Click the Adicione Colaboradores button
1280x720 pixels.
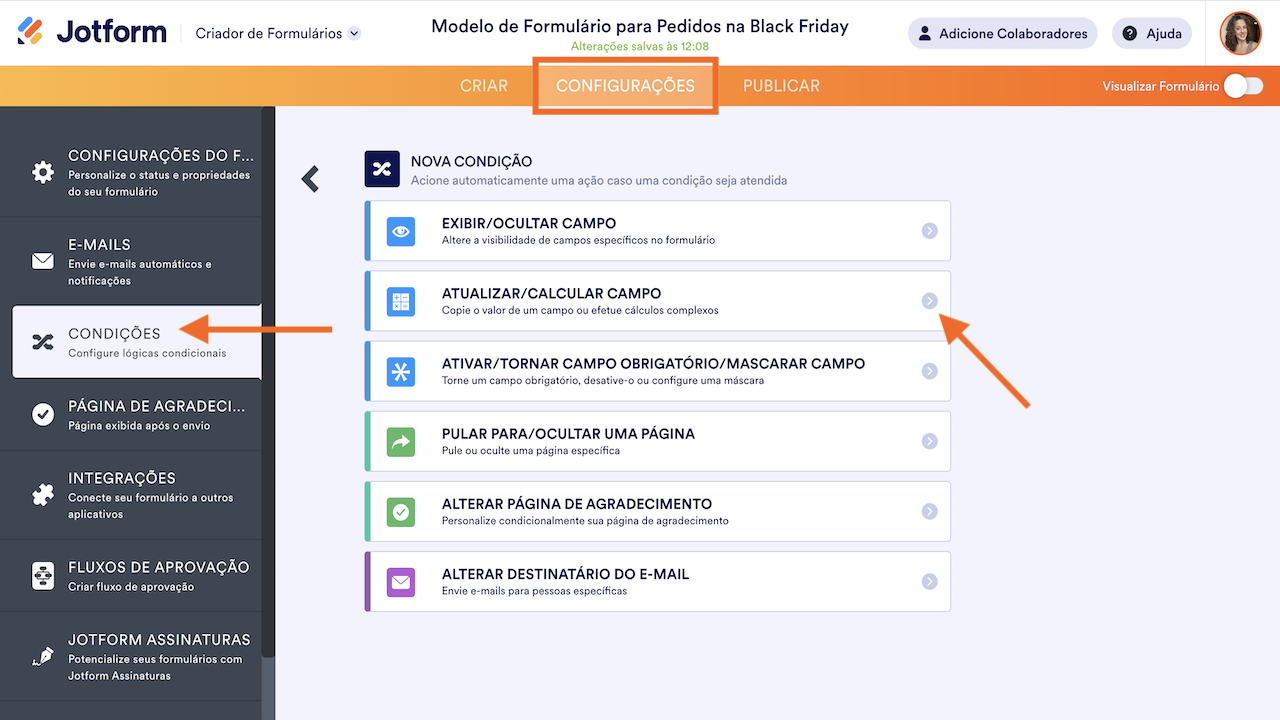pyautogui.click(x=1002, y=33)
